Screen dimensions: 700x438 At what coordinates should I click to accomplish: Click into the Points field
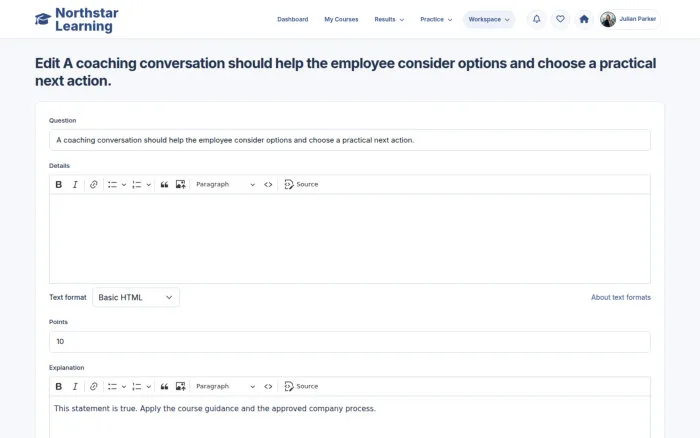(x=350, y=342)
